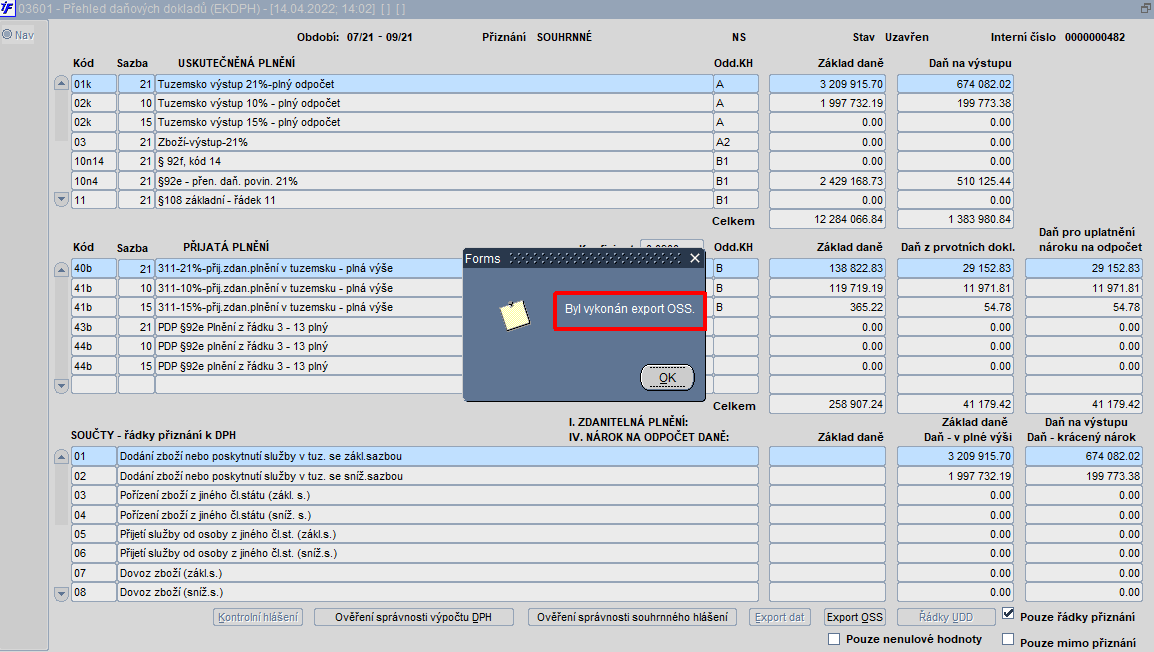This screenshot has width=1154, height=652.
Task: Click Ověření správnosti výpočtu DPH button
Action: (x=414, y=617)
